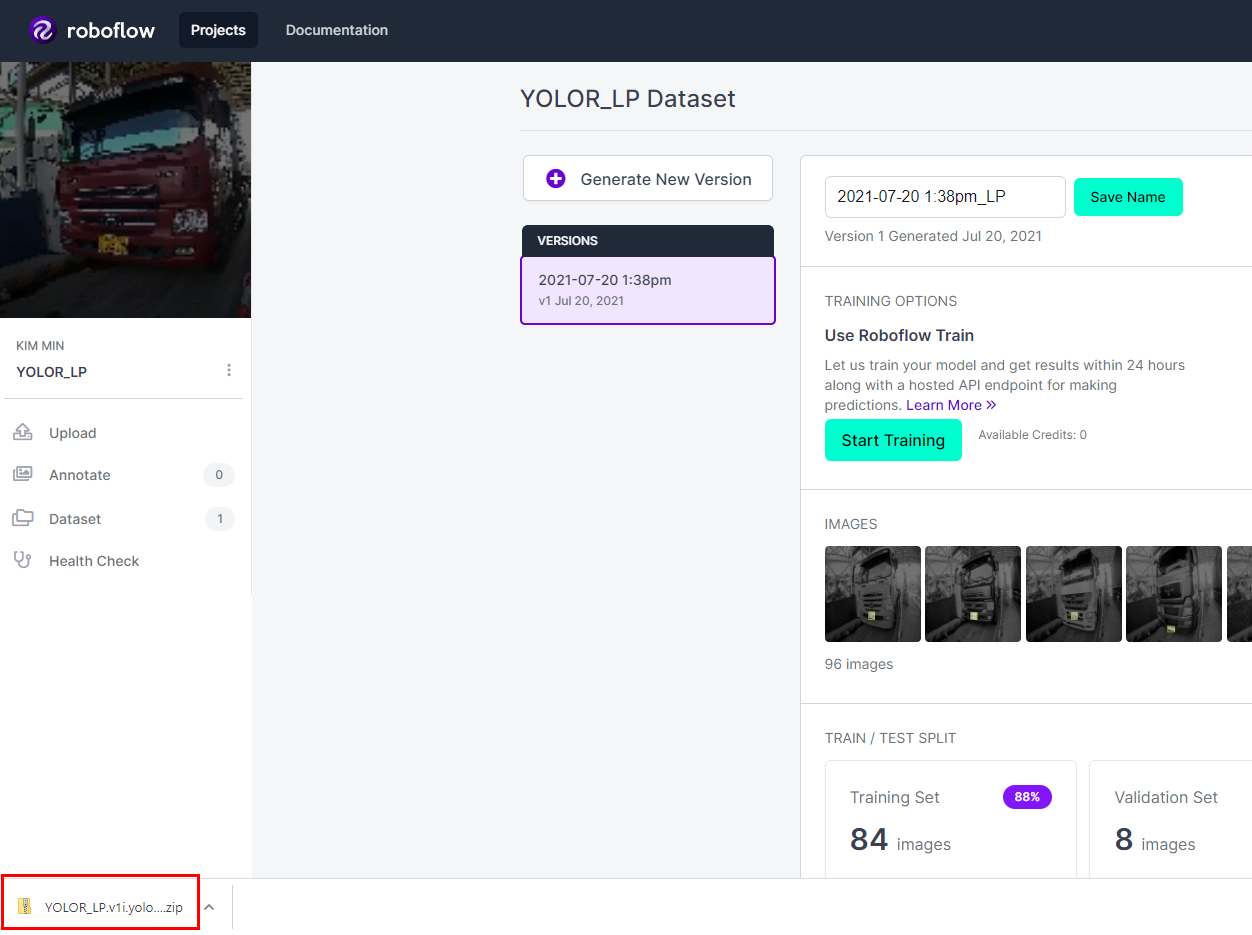
Task: Click the TRAINING OPTIONS heading
Action: 891,301
